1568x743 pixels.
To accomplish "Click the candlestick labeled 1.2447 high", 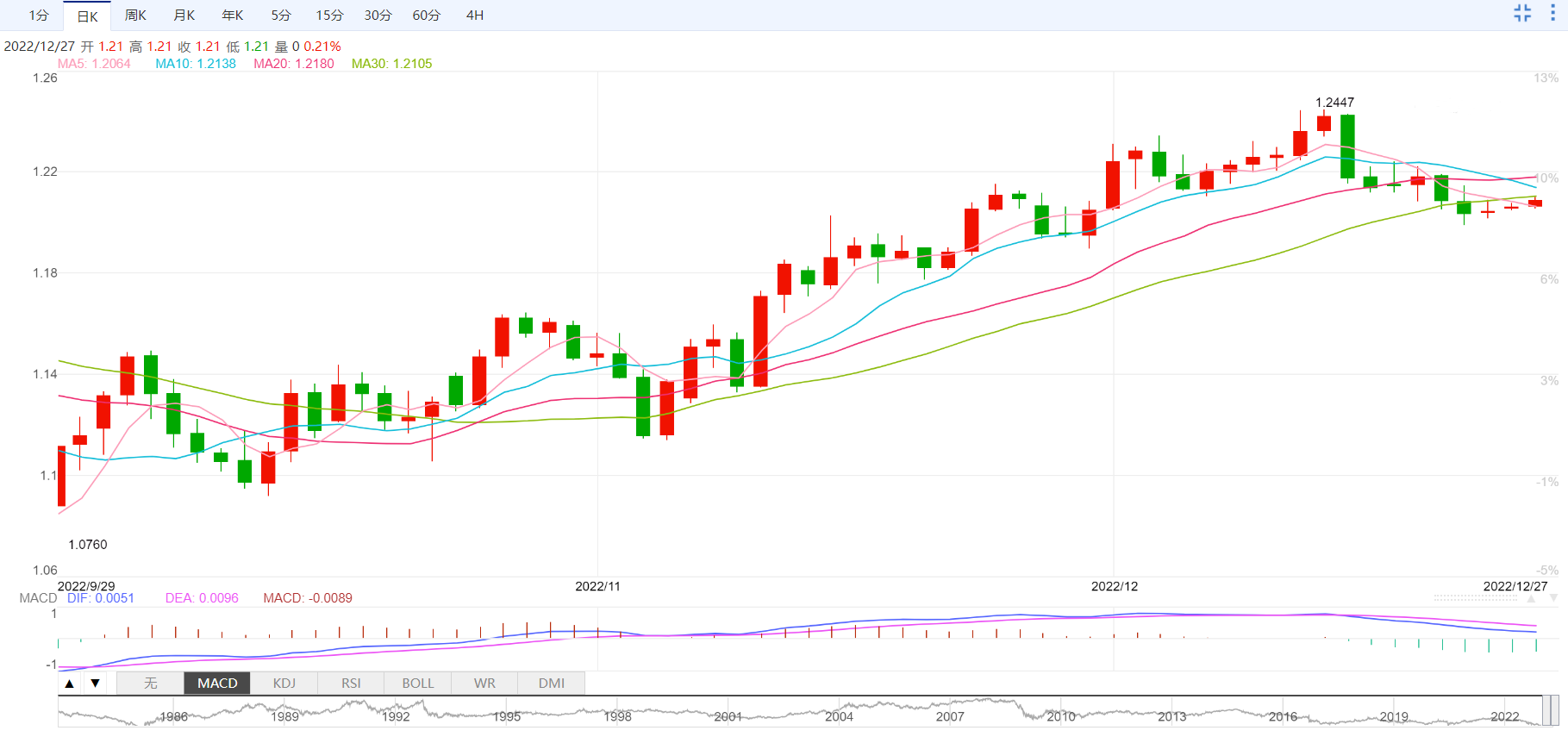I will pos(1324,123).
